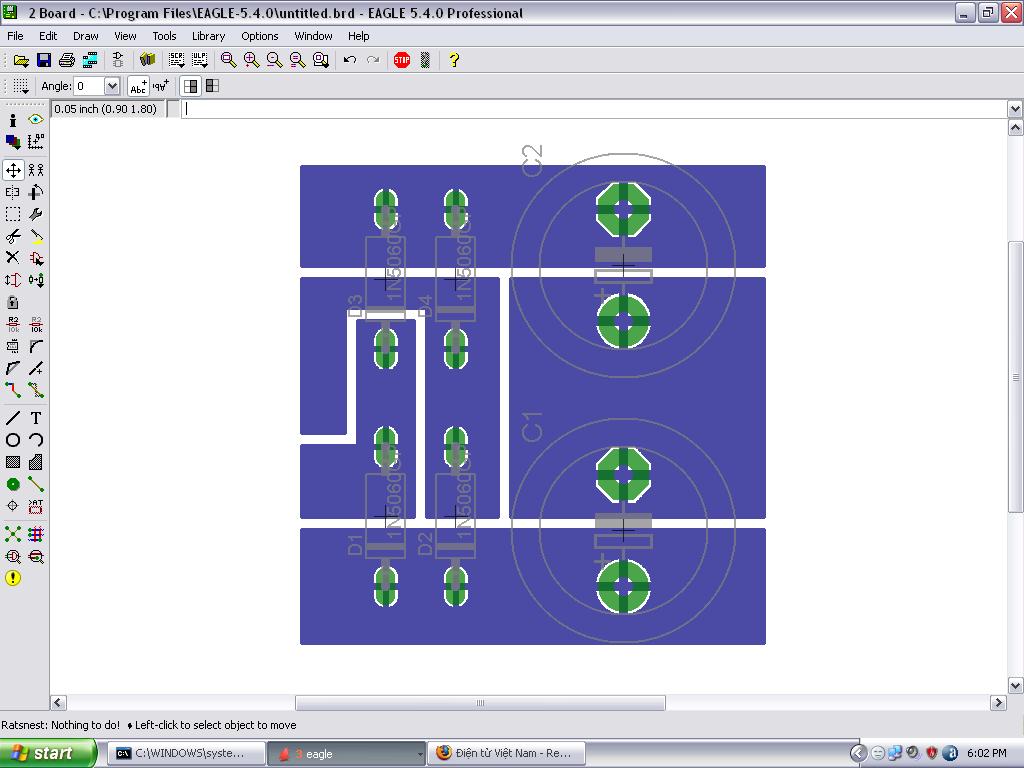Image resolution: width=1024 pixels, height=768 pixels.
Task: Toggle the normal text orientation option
Action: [x=138, y=86]
